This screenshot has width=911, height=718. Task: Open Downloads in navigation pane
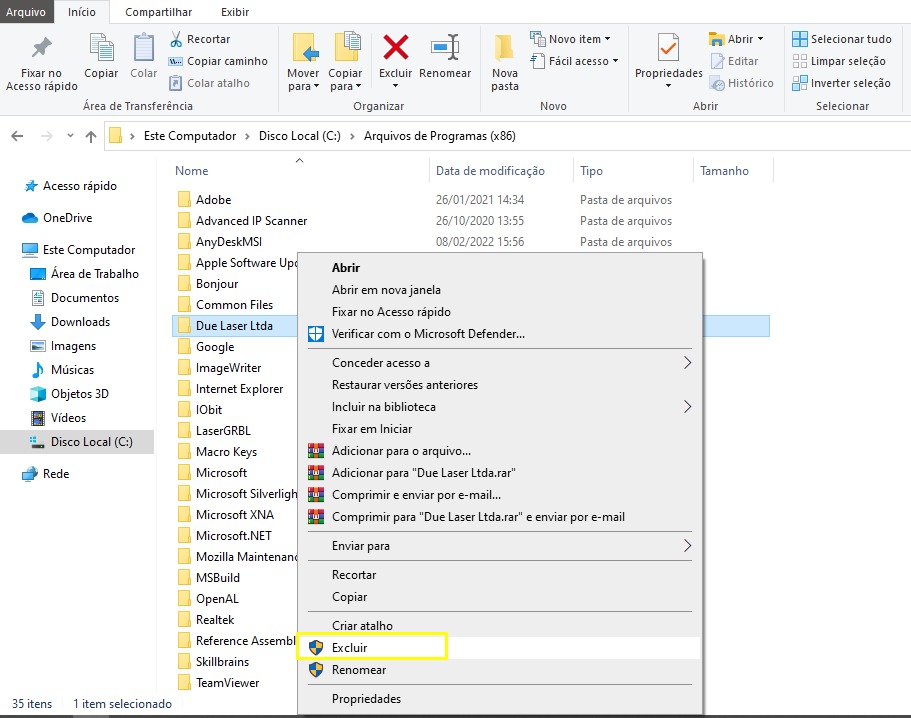click(x=70, y=322)
